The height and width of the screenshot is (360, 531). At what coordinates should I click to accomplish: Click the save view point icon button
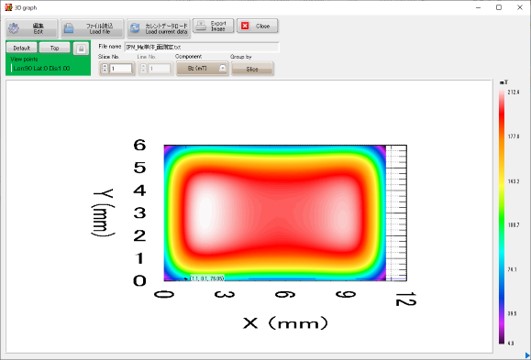(81, 49)
